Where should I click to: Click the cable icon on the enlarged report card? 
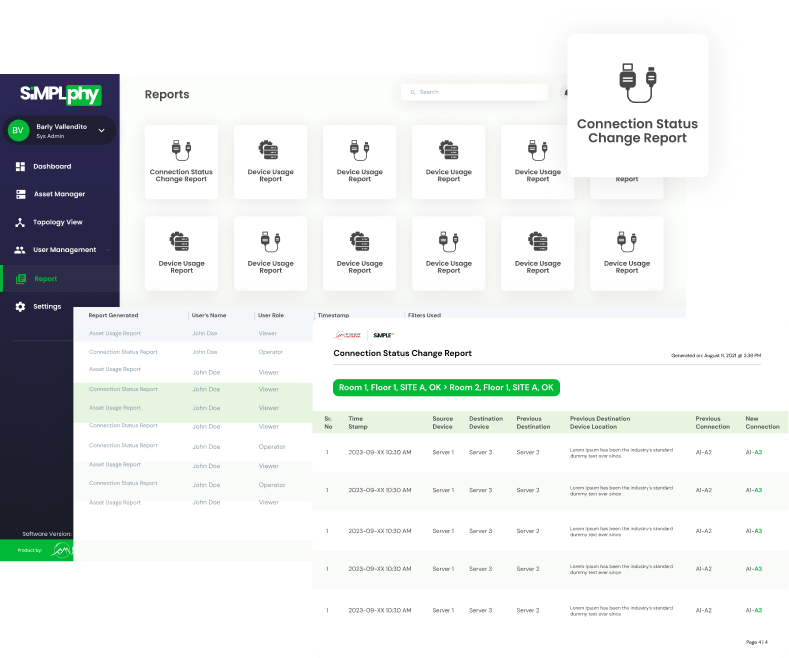638,83
